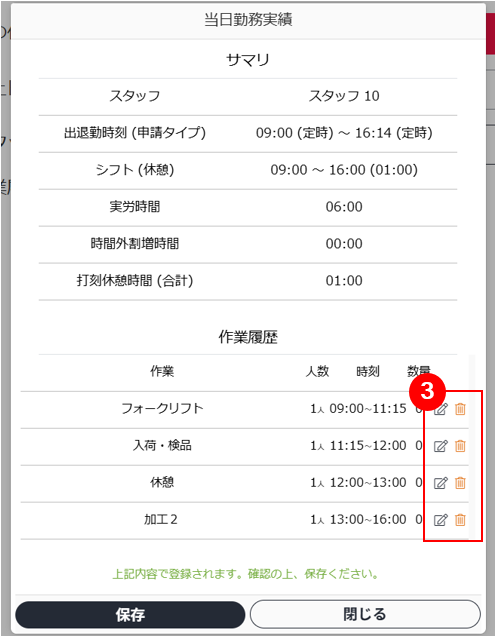Edit the 休憩 work record
This screenshot has height=636, width=496.
(x=441, y=483)
